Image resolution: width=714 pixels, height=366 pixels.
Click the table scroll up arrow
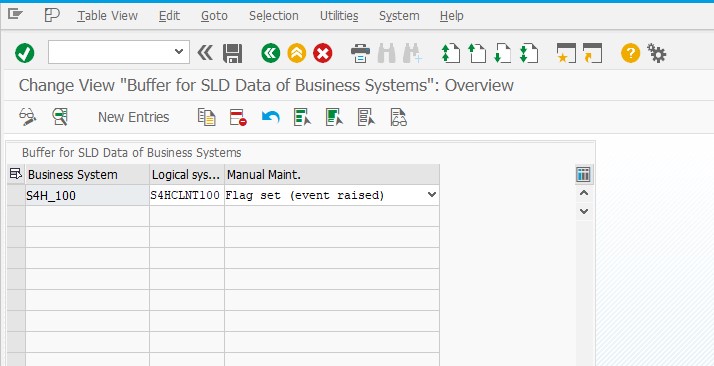pyautogui.click(x=584, y=193)
